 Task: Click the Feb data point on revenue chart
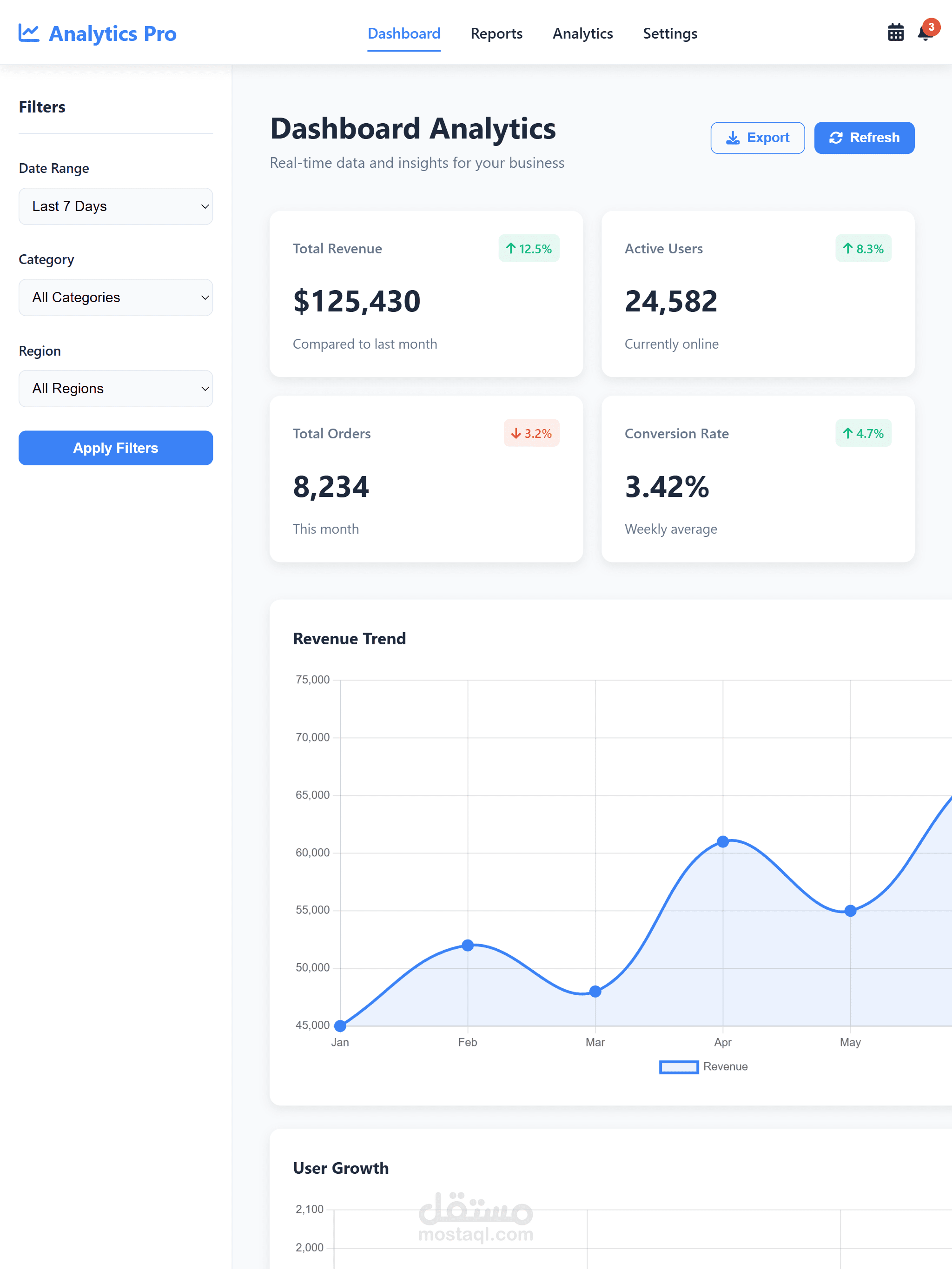tap(467, 945)
